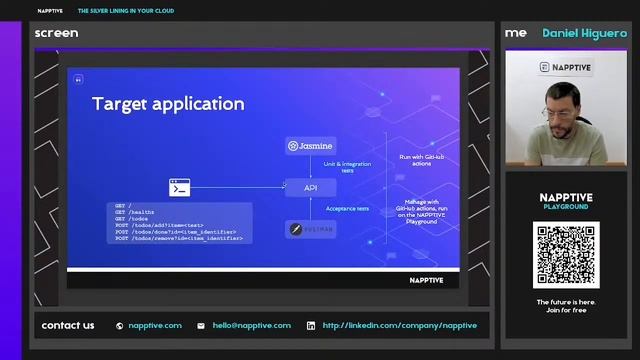Click the 'POST /todos/add' endpoint line
This screenshot has width=640, height=360.
click(159, 225)
